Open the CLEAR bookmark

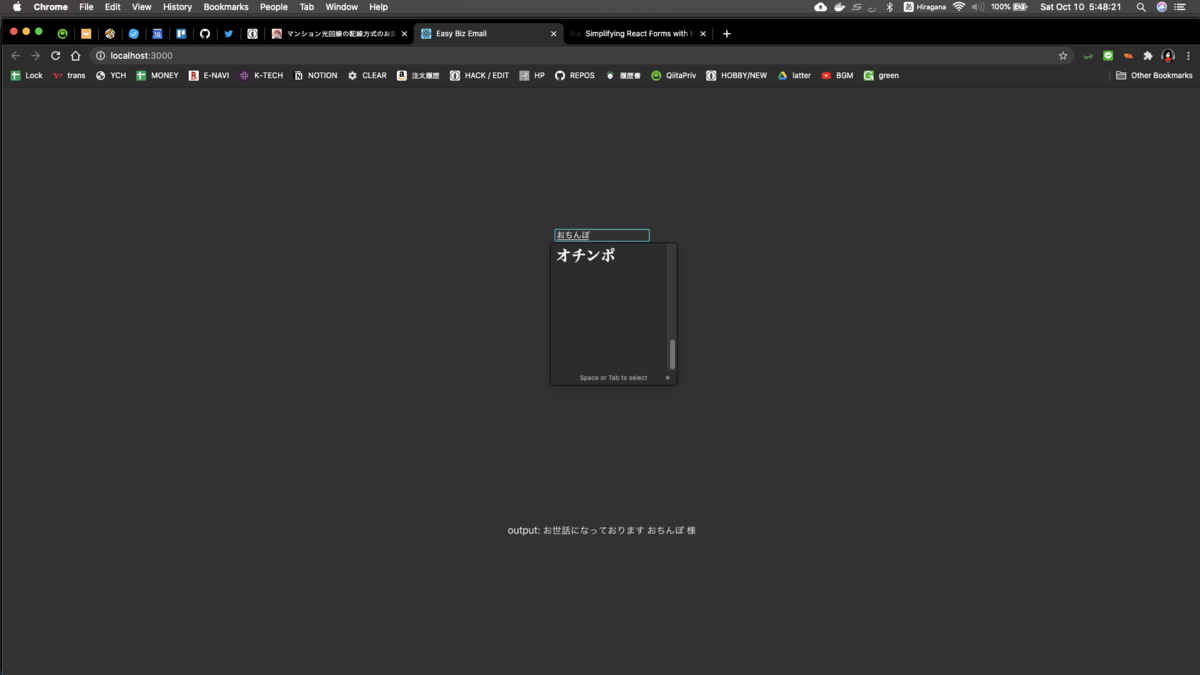[367, 75]
